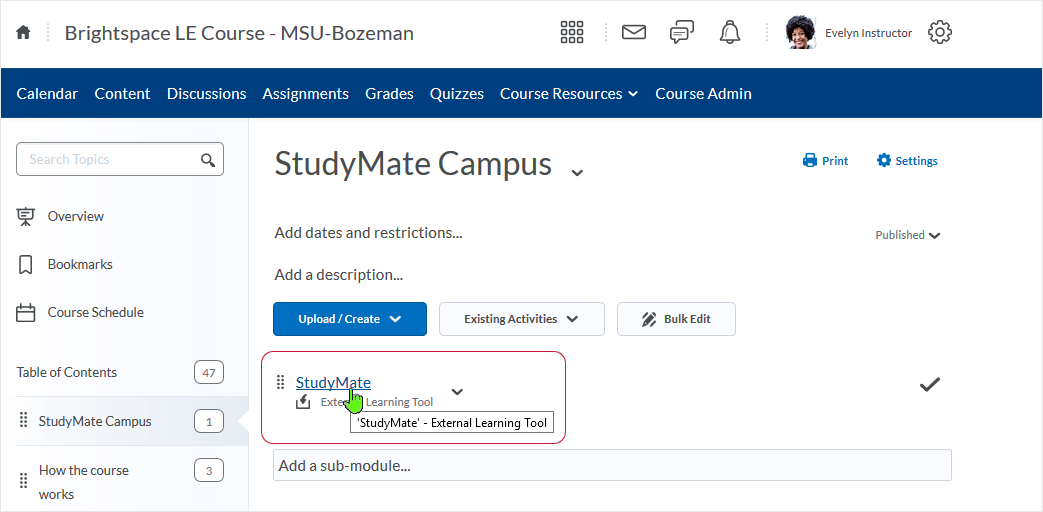Open module Settings
Image resolution: width=1043 pixels, height=512 pixels.
907,161
